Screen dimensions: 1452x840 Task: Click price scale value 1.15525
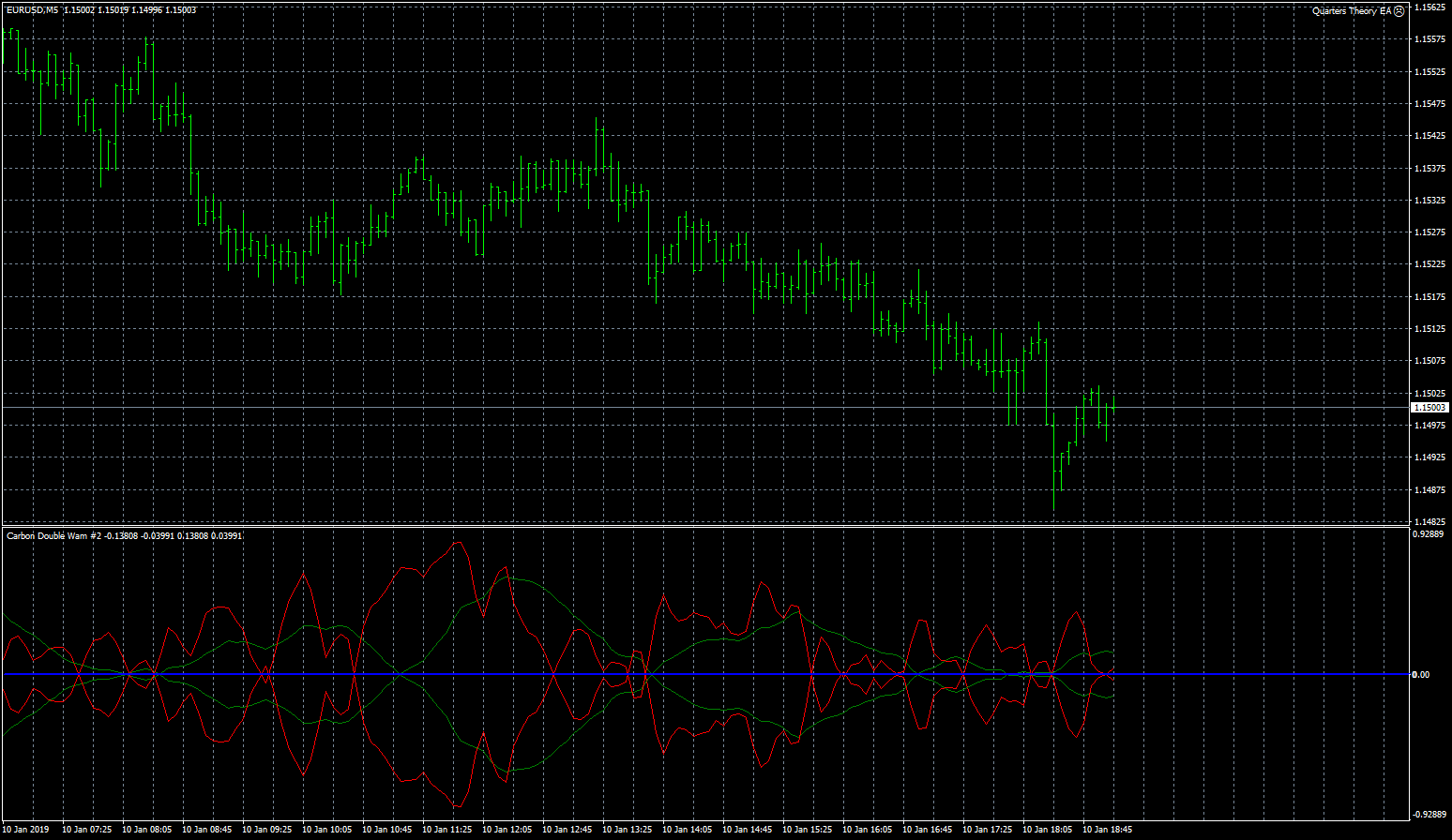tap(1429, 71)
